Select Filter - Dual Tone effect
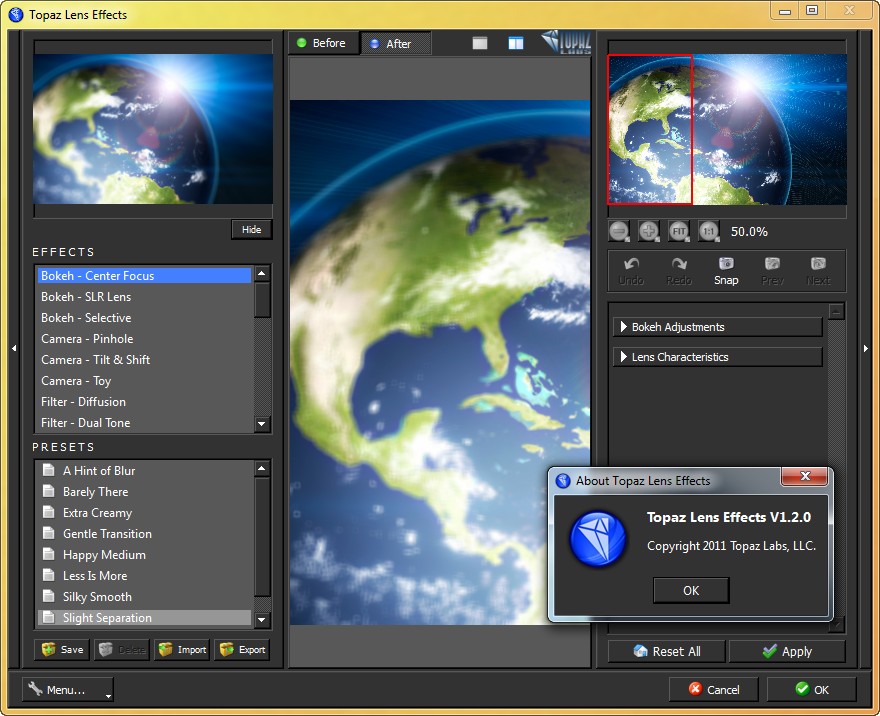 (x=144, y=423)
